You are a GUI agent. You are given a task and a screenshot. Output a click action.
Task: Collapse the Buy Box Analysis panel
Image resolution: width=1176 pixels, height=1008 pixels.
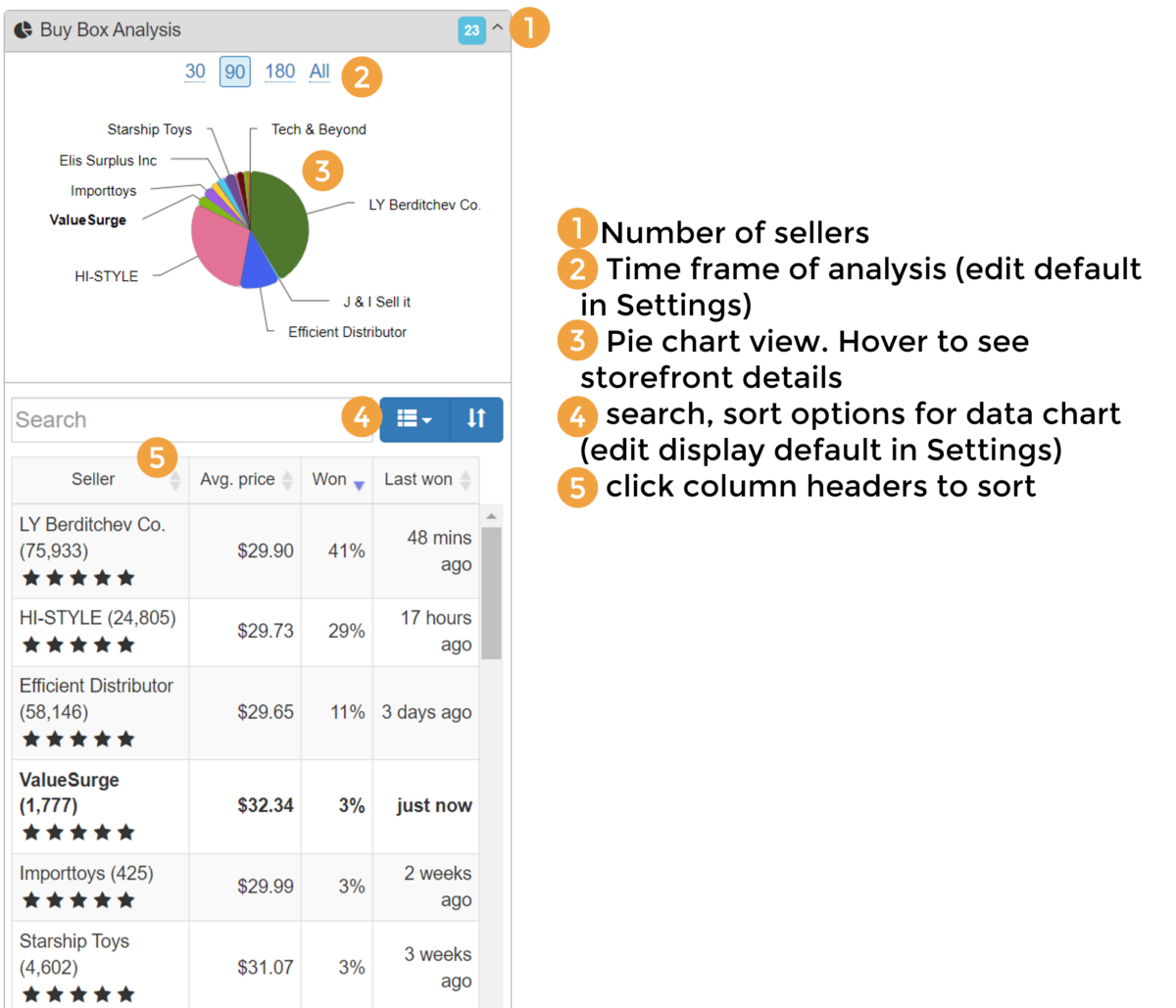497,29
